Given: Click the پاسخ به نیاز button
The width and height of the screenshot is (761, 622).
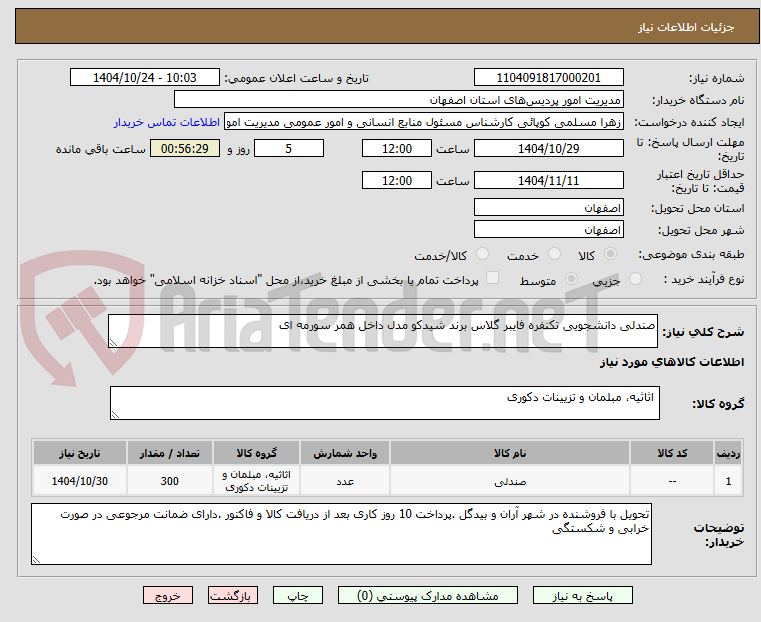Looking at the screenshot, I should [582, 595].
